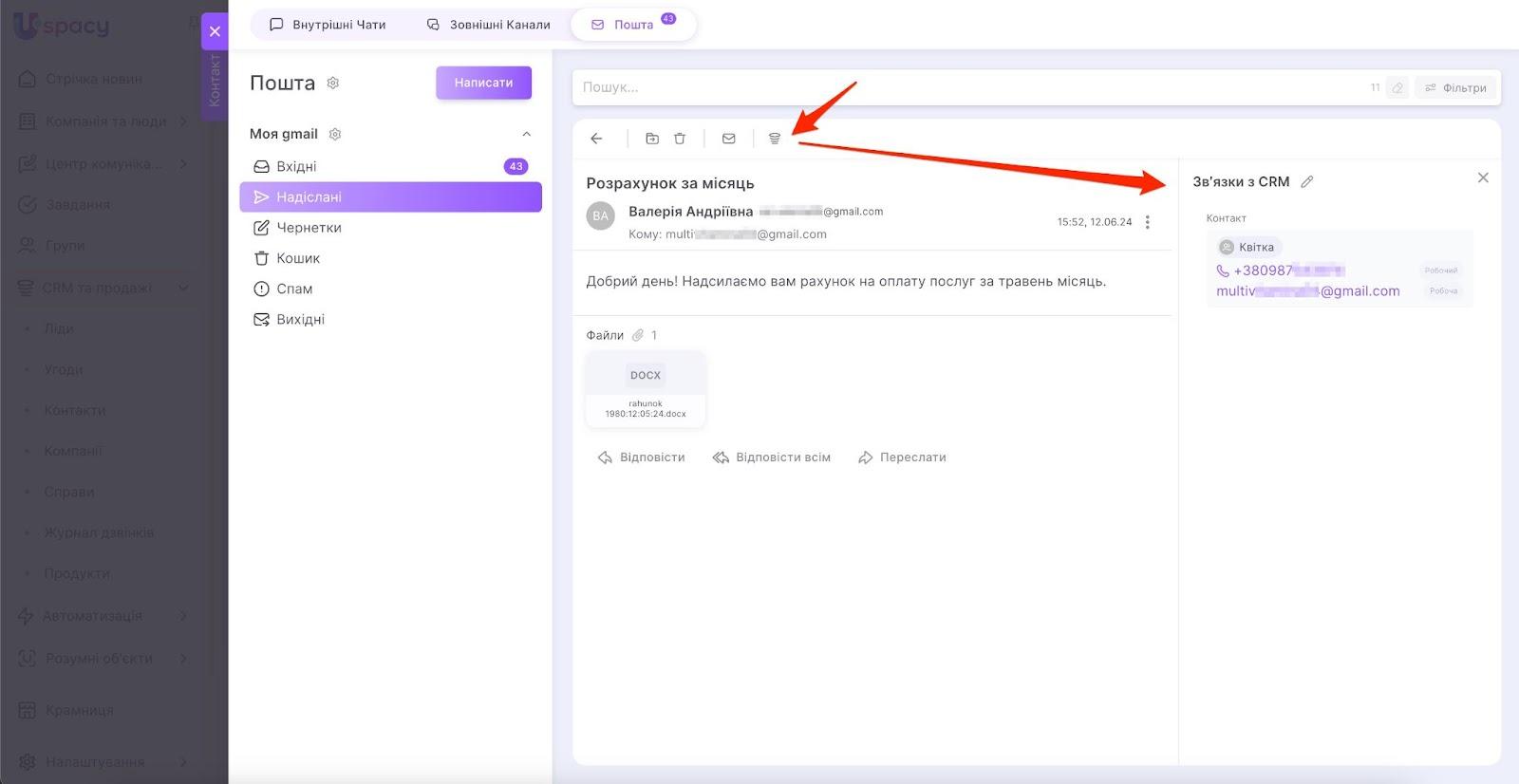This screenshot has width=1519, height=784.
Task: Edit Зв'язки з CRM with the pencil icon
Action: pyautogui.click(x=1307, y=182)
